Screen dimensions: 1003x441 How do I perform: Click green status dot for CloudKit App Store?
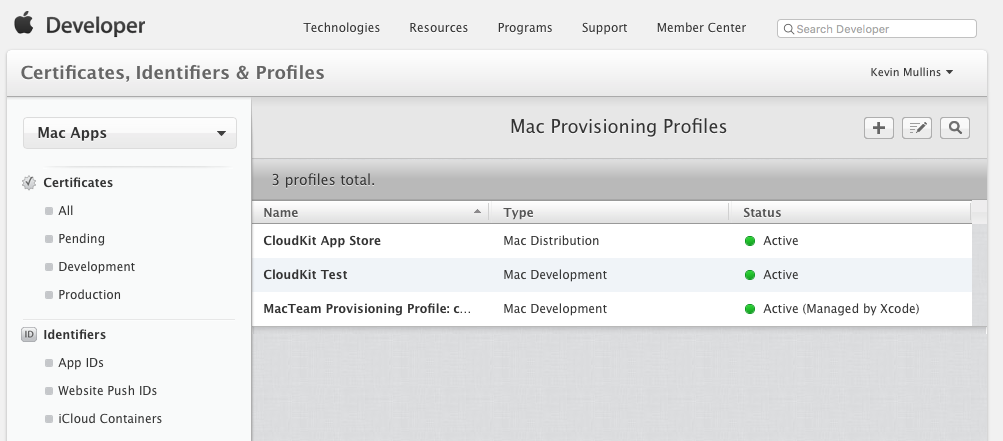coord(750,241)
